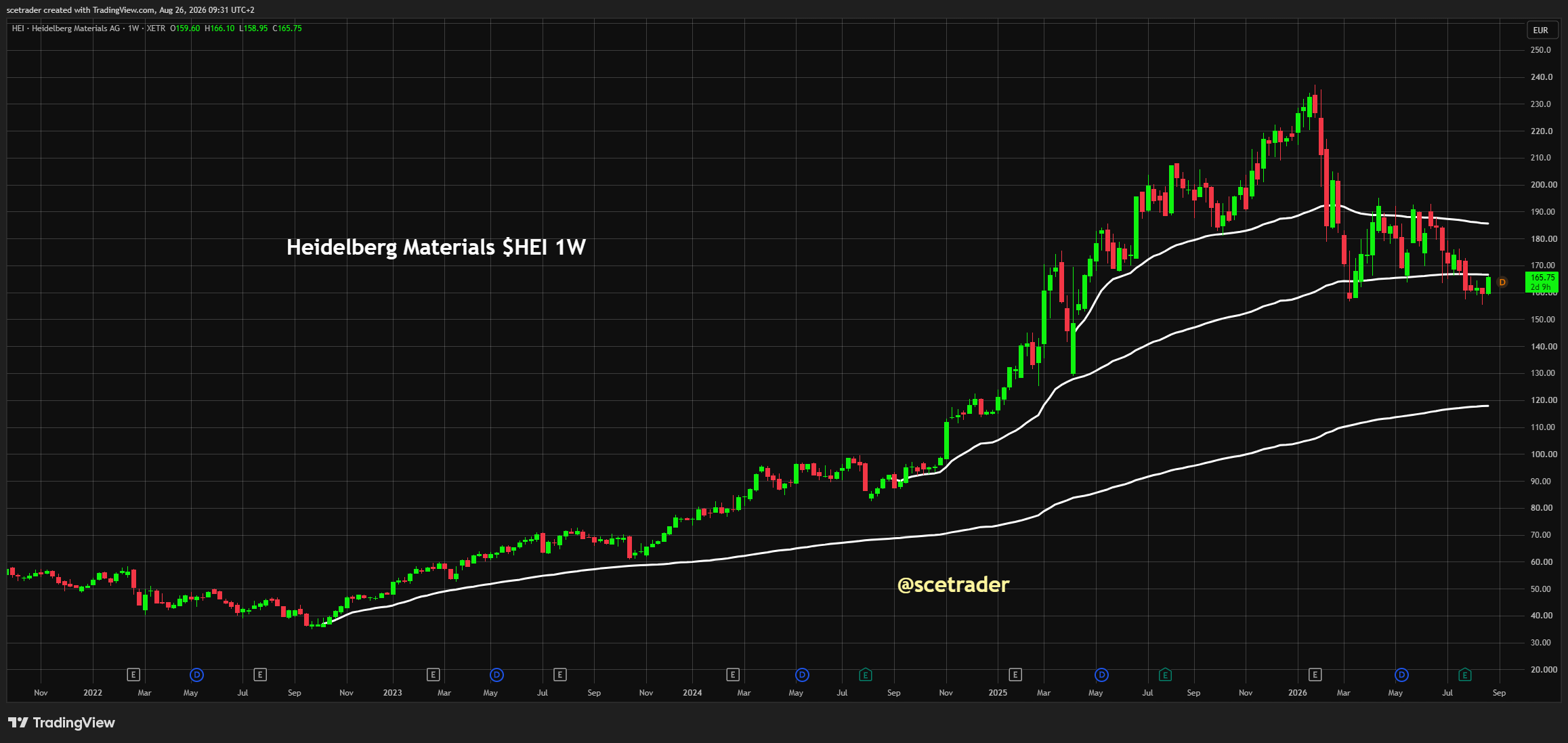Click the 2025 label on the time axis
This screenshot has width=1568, height=743.
click(x=998, y=693)
